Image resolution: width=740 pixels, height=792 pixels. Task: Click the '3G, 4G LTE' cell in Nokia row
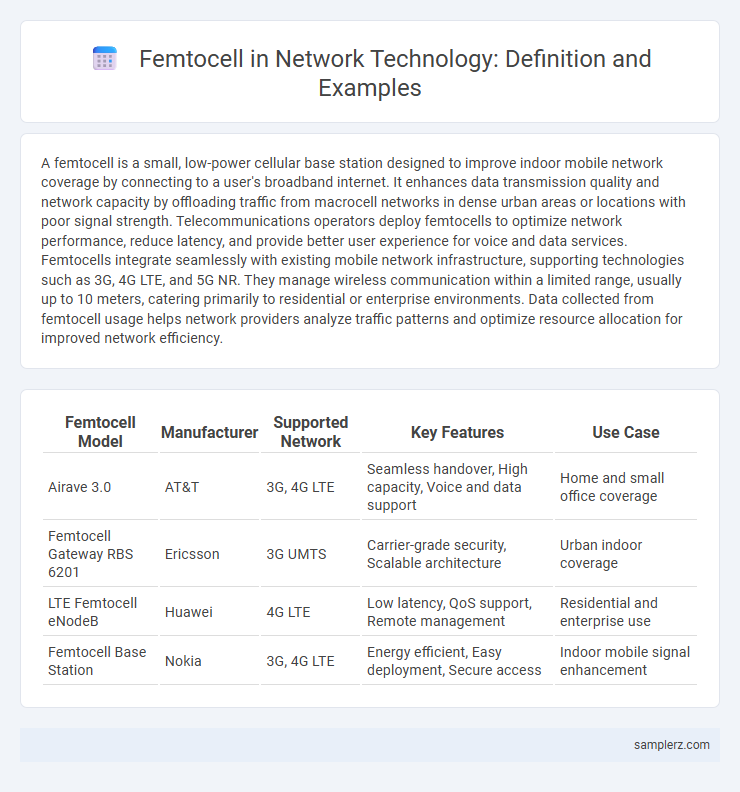(x=311, y=661)
